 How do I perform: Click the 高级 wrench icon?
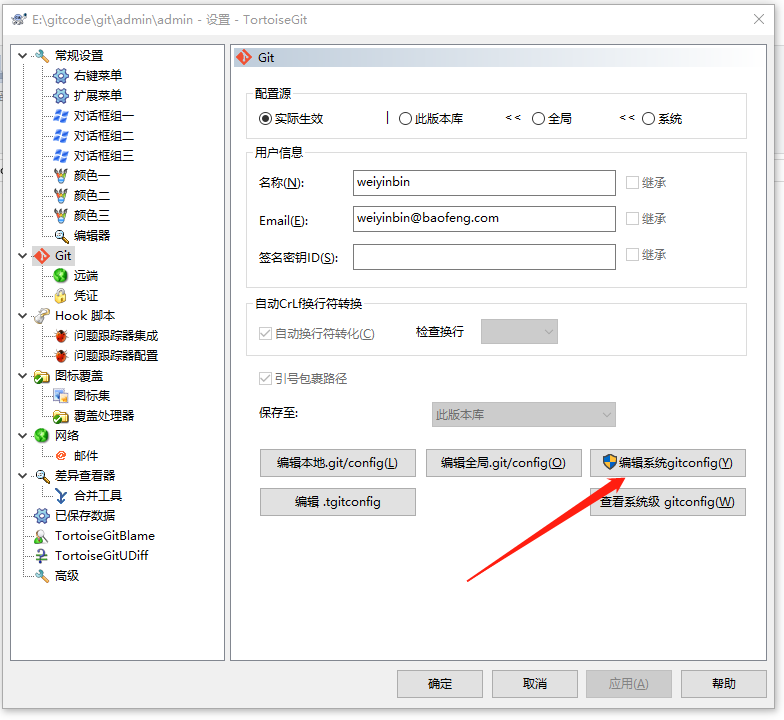point(42,576)
